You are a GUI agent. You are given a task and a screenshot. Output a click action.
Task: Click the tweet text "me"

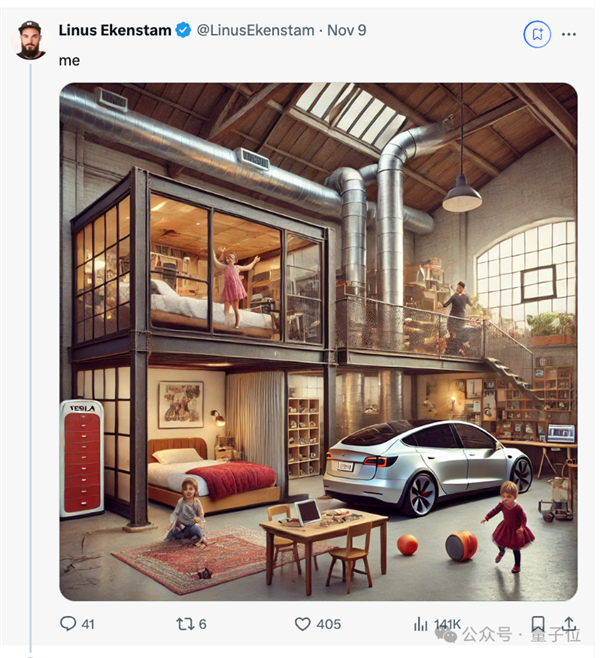(69, 60)
